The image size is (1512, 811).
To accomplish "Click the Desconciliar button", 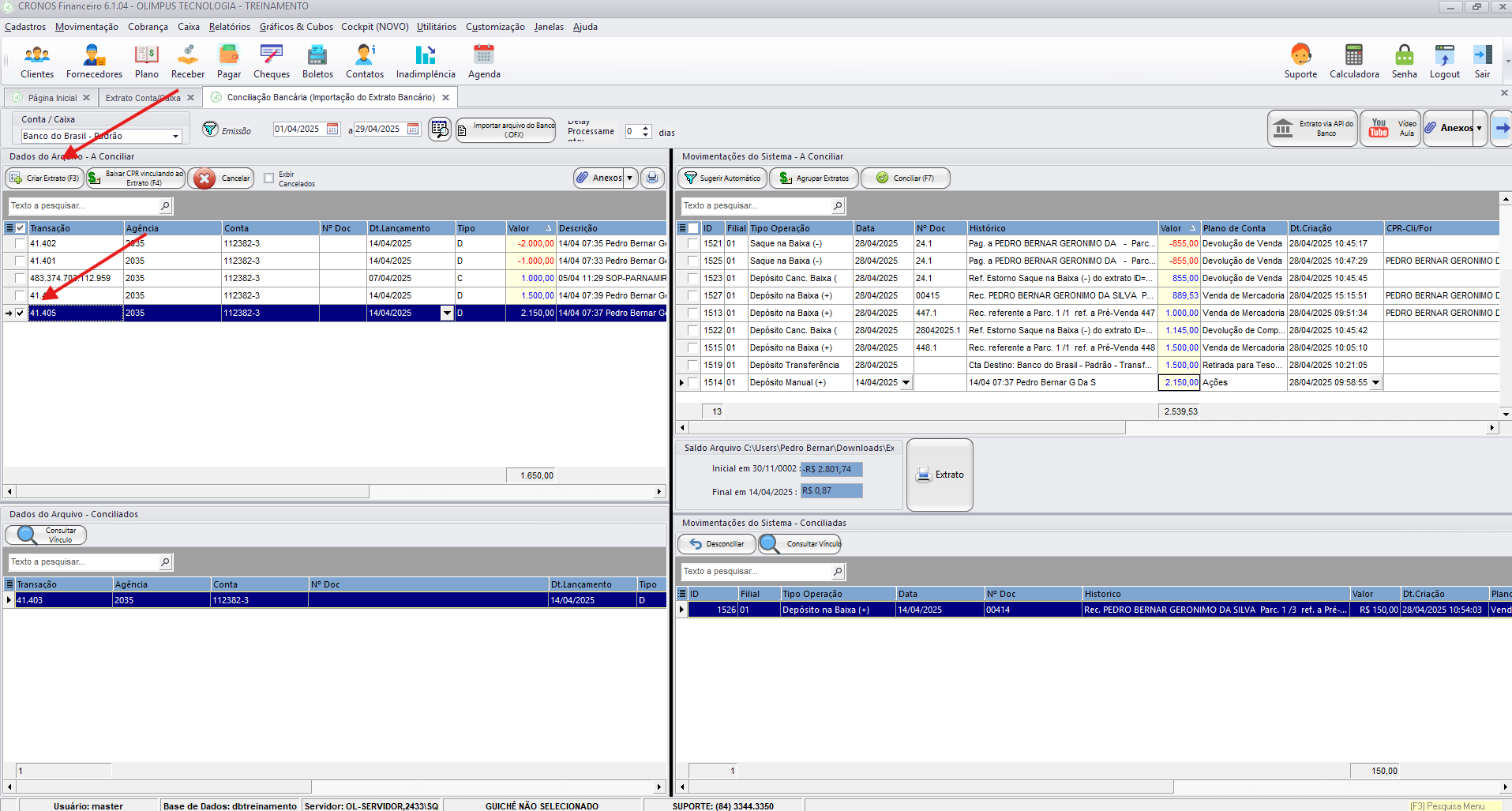I will click(717, 543).
